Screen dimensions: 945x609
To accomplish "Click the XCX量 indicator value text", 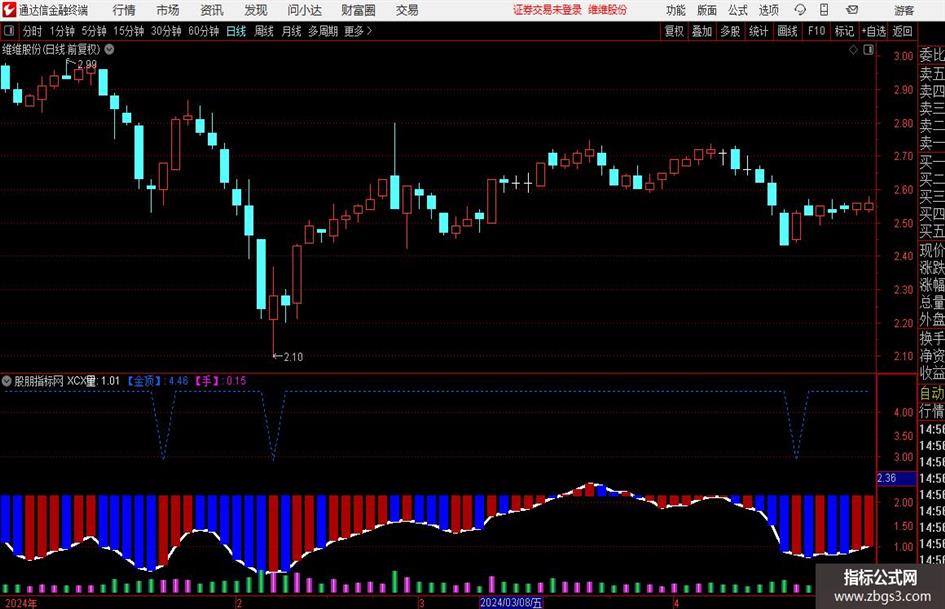I will 93,380.
